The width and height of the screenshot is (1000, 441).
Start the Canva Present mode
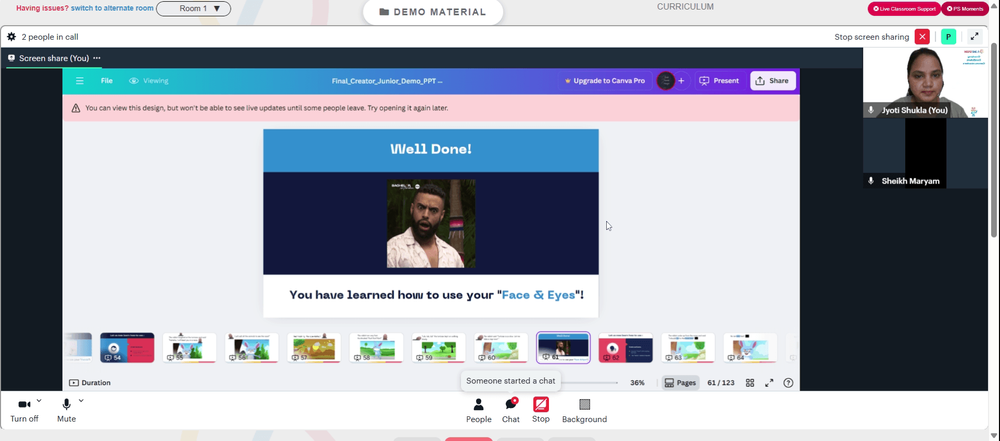tap(719, 81)
